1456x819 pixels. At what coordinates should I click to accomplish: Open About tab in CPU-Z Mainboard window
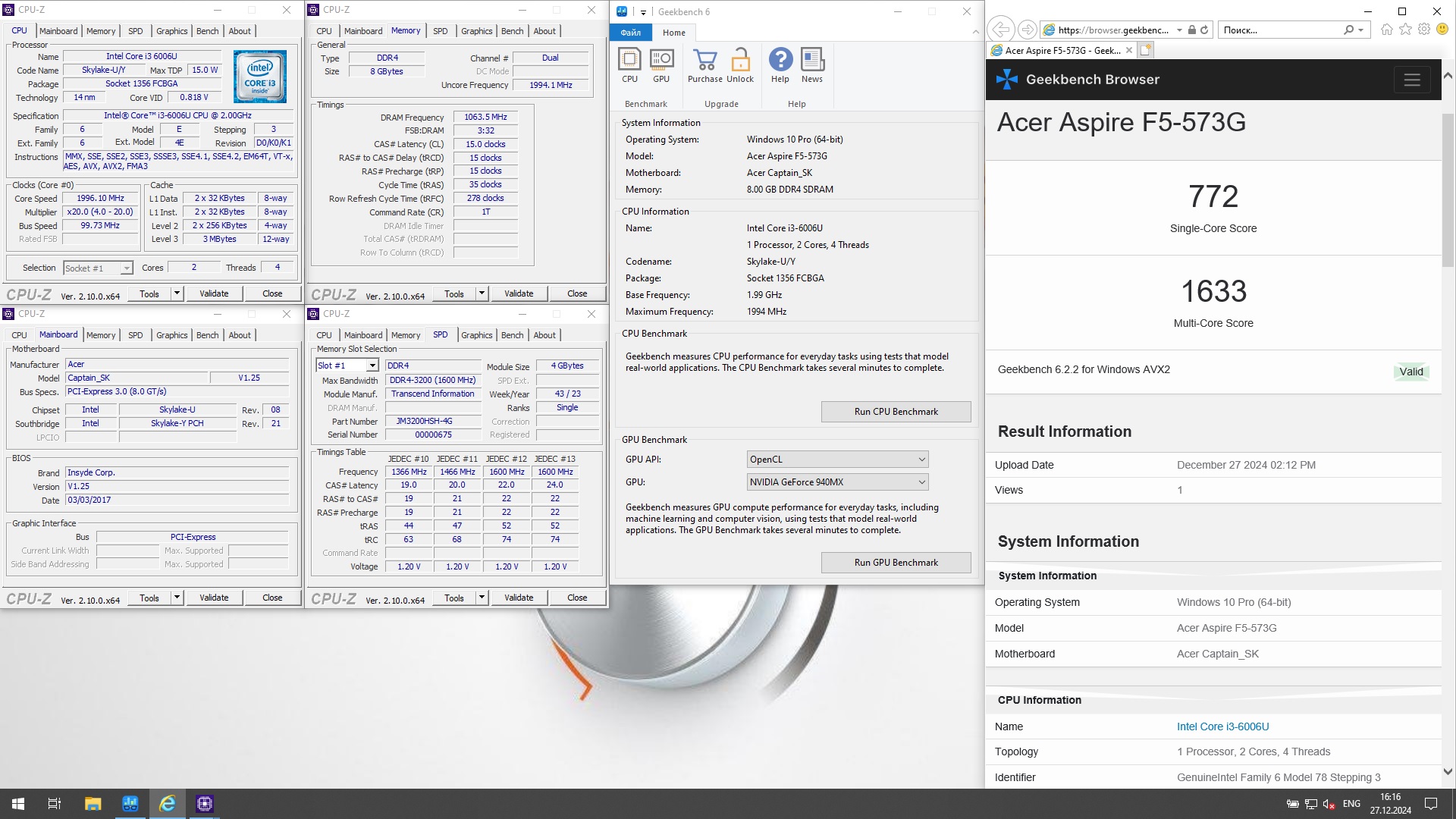coord(240,335)
